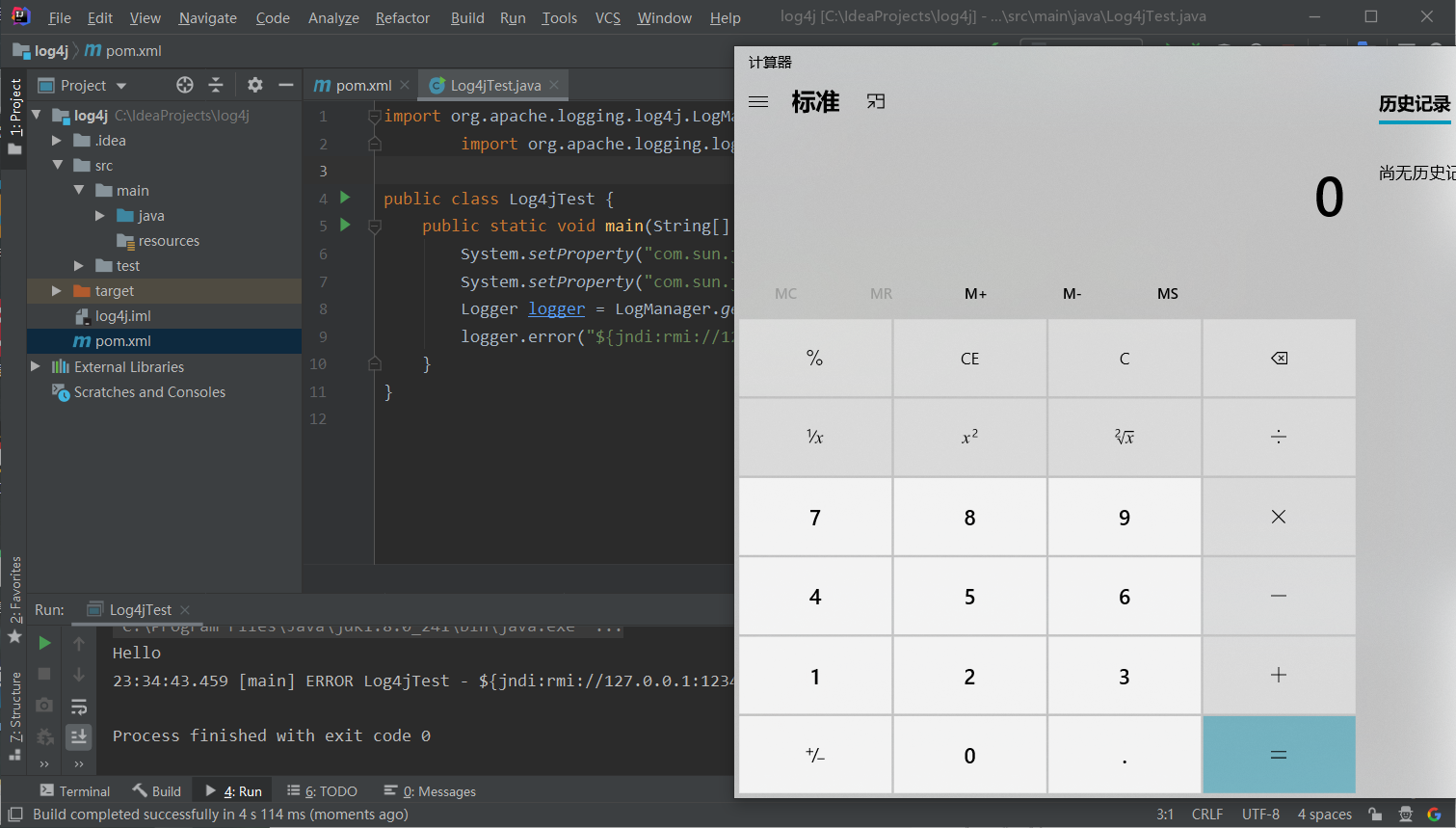The width and height of the screenshot is (1456, 828).
Task: Stop the running process in Run panel
Action: click(x=44, y=674)
